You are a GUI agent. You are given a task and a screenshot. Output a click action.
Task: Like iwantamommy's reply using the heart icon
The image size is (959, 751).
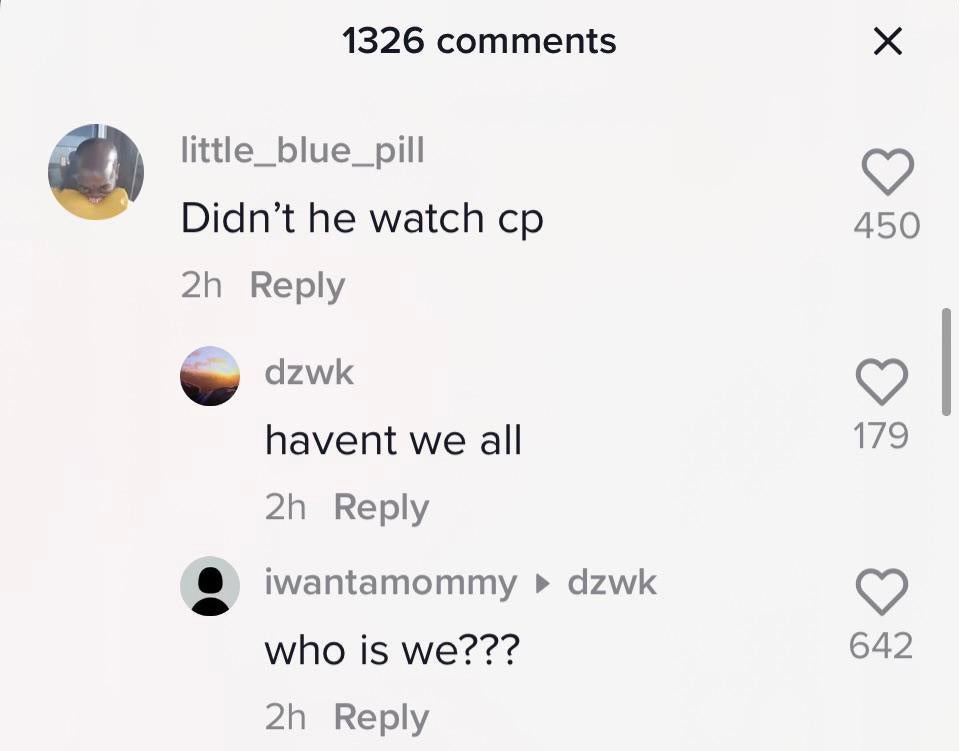[x=881, y=591]
